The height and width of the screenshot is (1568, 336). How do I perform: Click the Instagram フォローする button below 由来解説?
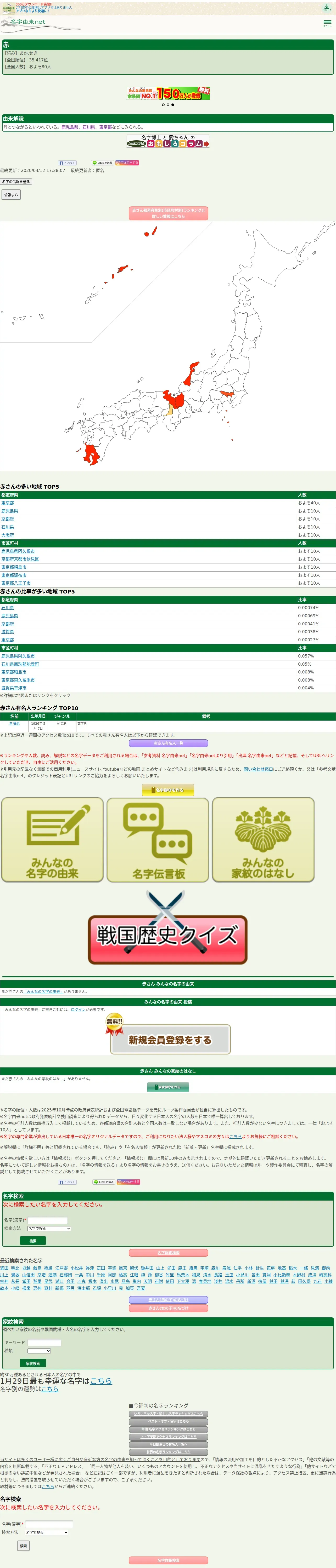[127, 163]
